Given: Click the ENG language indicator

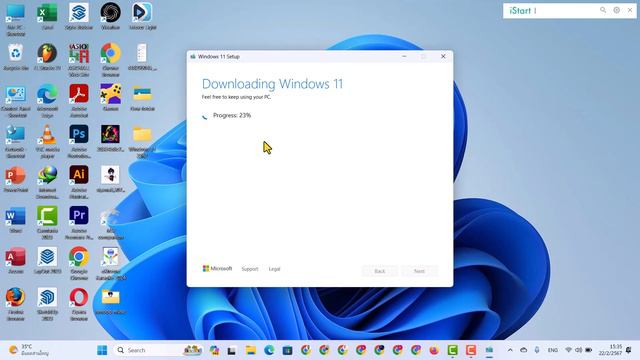Looking at the screenshot, I should [x=553, y=350].
